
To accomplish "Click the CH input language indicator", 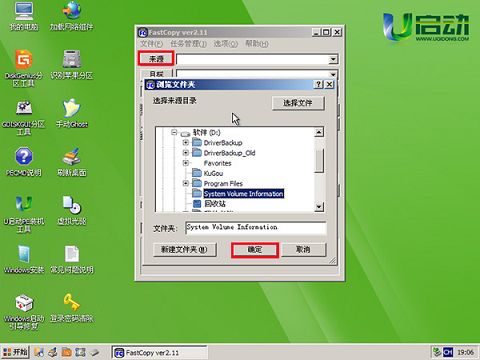I will click(448, 352).
